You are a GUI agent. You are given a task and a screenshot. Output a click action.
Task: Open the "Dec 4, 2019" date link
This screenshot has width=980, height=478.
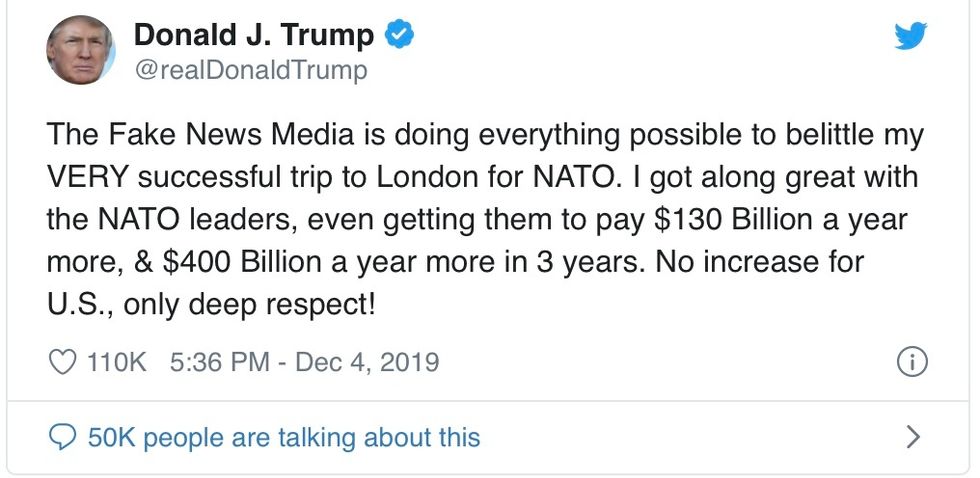369,361
